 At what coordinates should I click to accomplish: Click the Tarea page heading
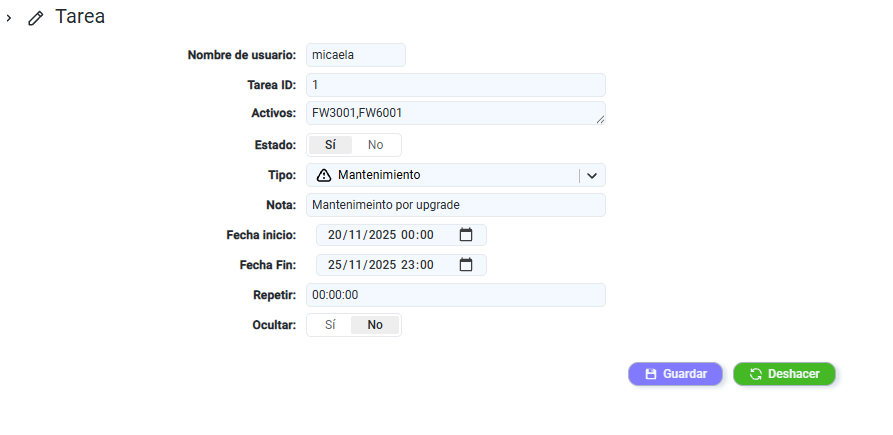point(80,17)
